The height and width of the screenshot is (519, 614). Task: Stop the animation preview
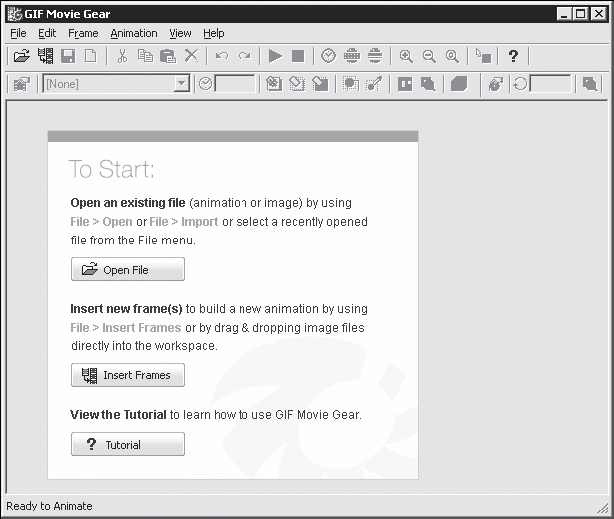[x=298, y=57]
